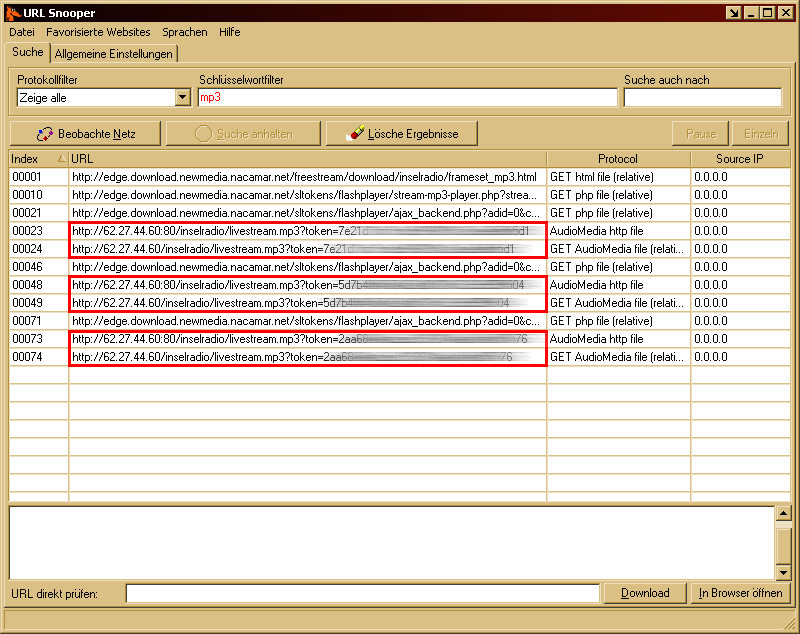The width and height of the screenshot is (800, 634).
Task: Click the Suche anhalten stop icon
Action: (x=203, y=134)
